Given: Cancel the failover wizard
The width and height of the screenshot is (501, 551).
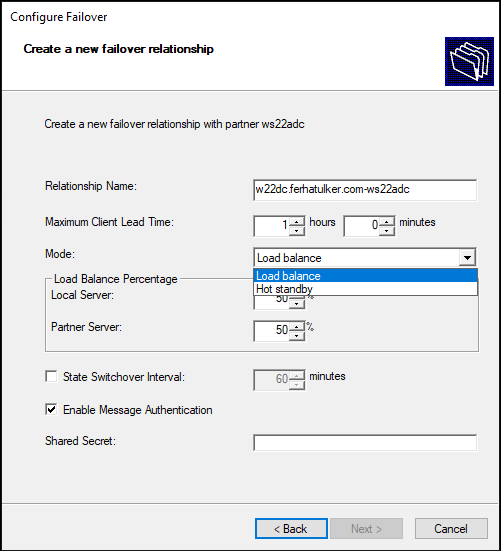Looking at the screenshot, I should (x=451, y=529).
